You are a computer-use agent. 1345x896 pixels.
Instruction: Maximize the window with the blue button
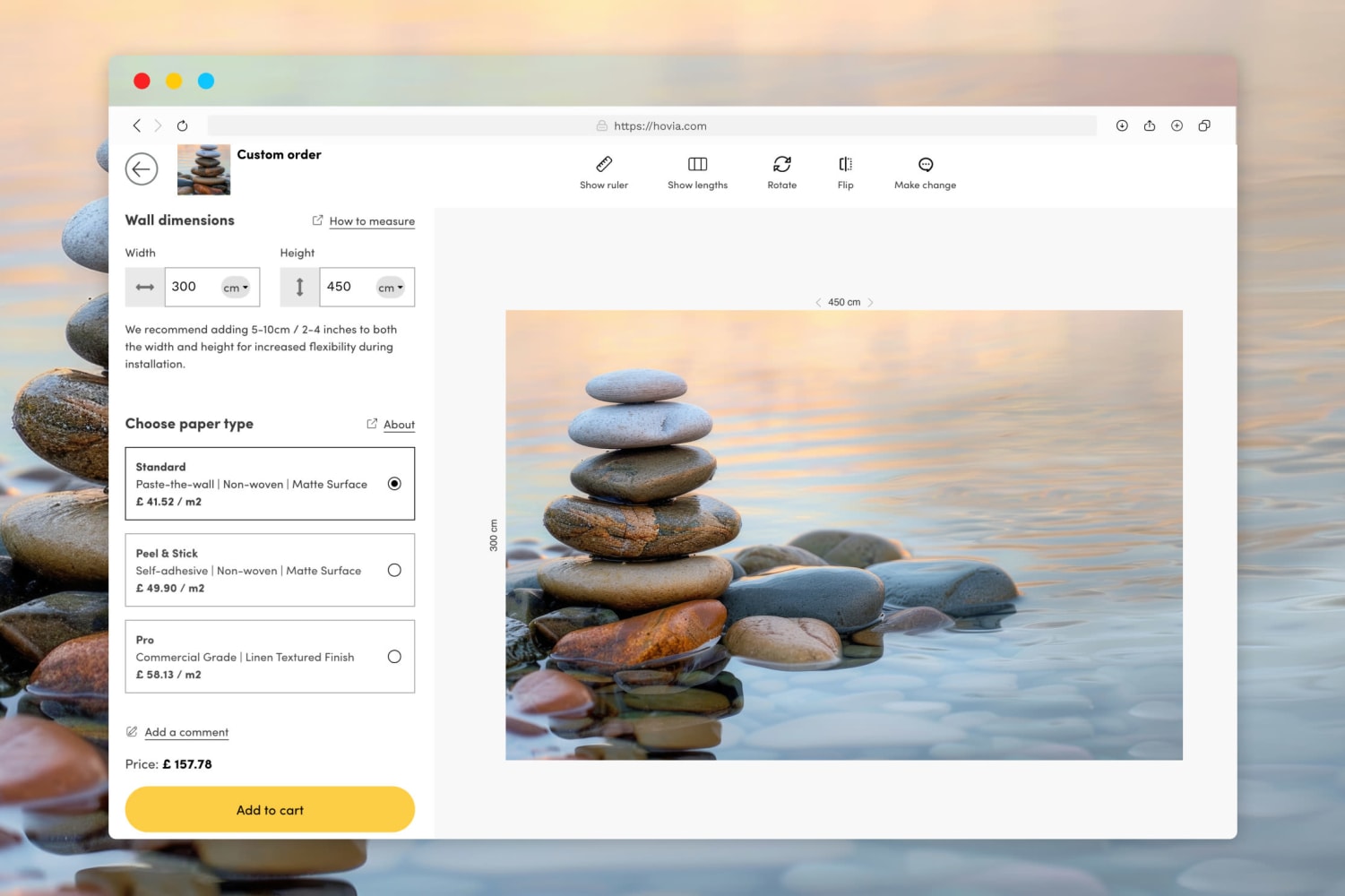pyautogui.click(x=206, y=81)
